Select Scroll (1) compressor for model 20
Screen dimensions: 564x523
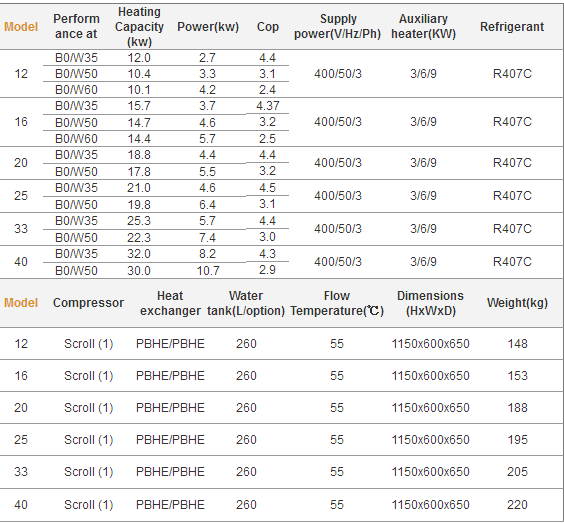[x=88, y=408]
